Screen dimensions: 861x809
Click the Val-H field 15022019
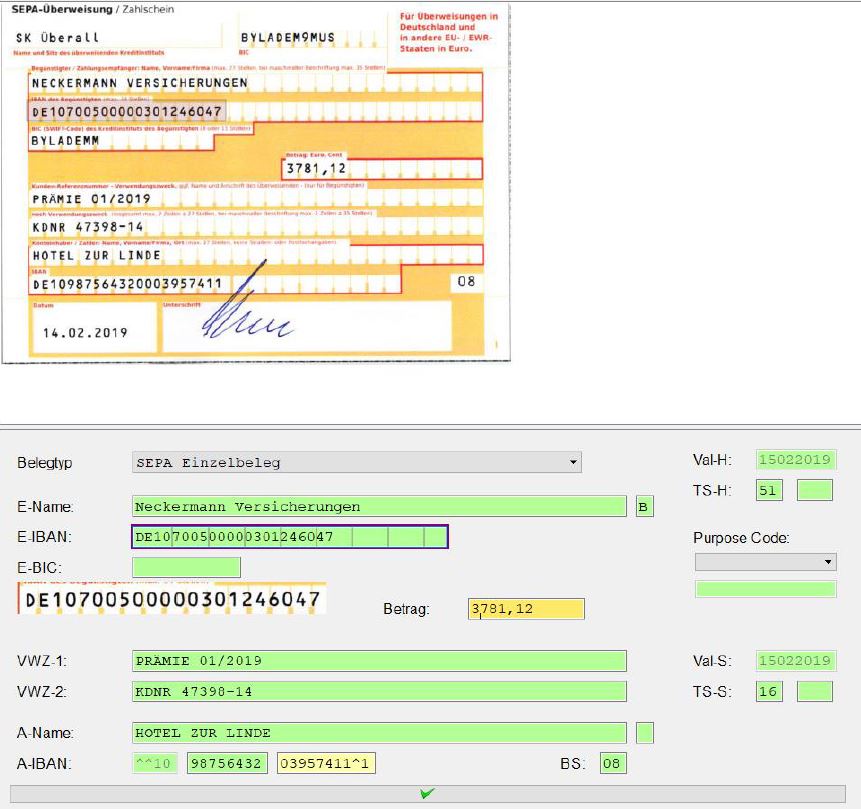pos(796,460)
